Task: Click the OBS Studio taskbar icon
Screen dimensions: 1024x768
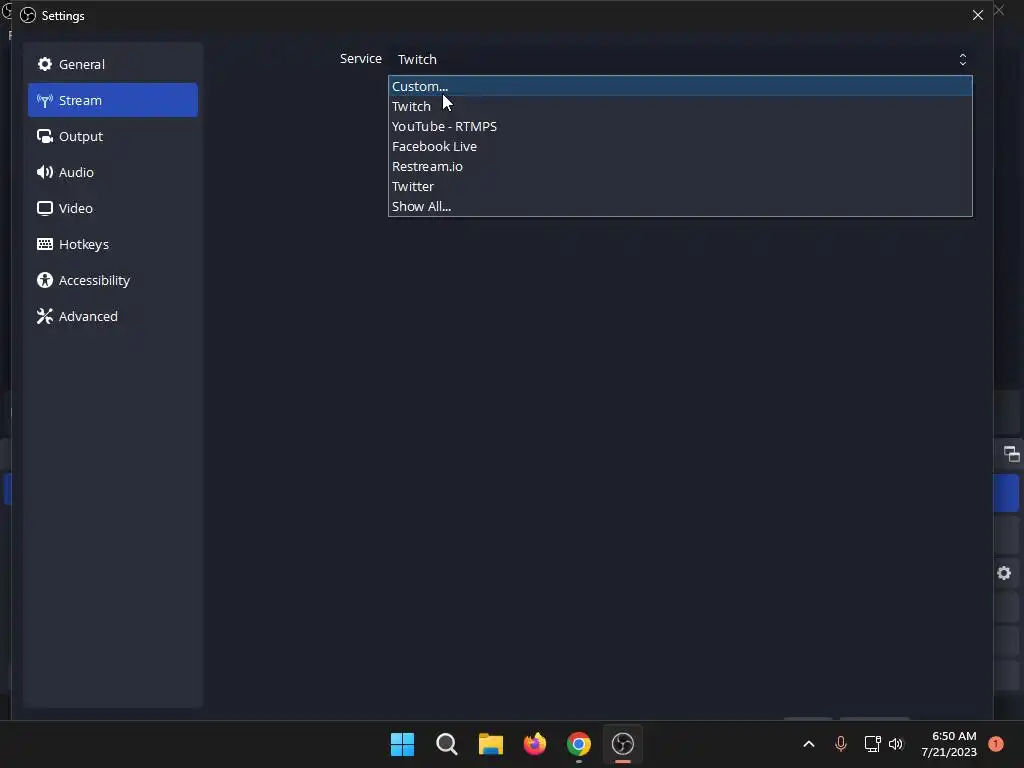Action: [622, 744]
